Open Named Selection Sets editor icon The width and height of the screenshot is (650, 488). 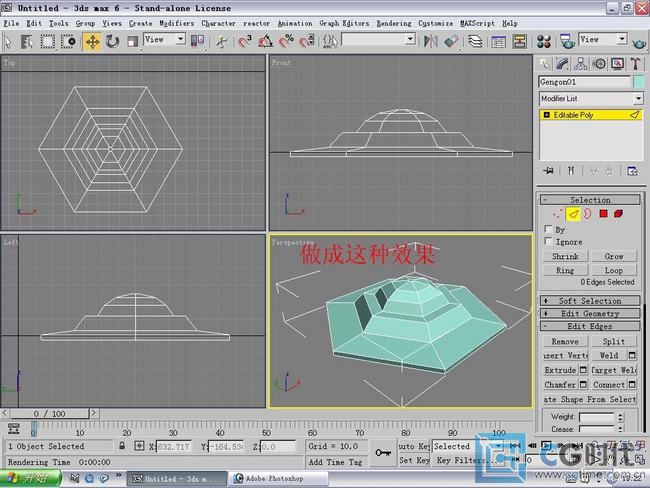click(330, 41)
